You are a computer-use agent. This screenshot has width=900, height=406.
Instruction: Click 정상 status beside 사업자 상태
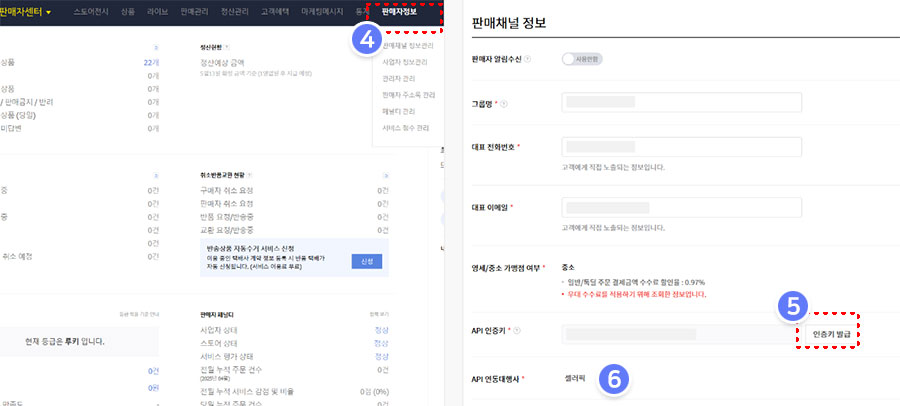(381, 330)
